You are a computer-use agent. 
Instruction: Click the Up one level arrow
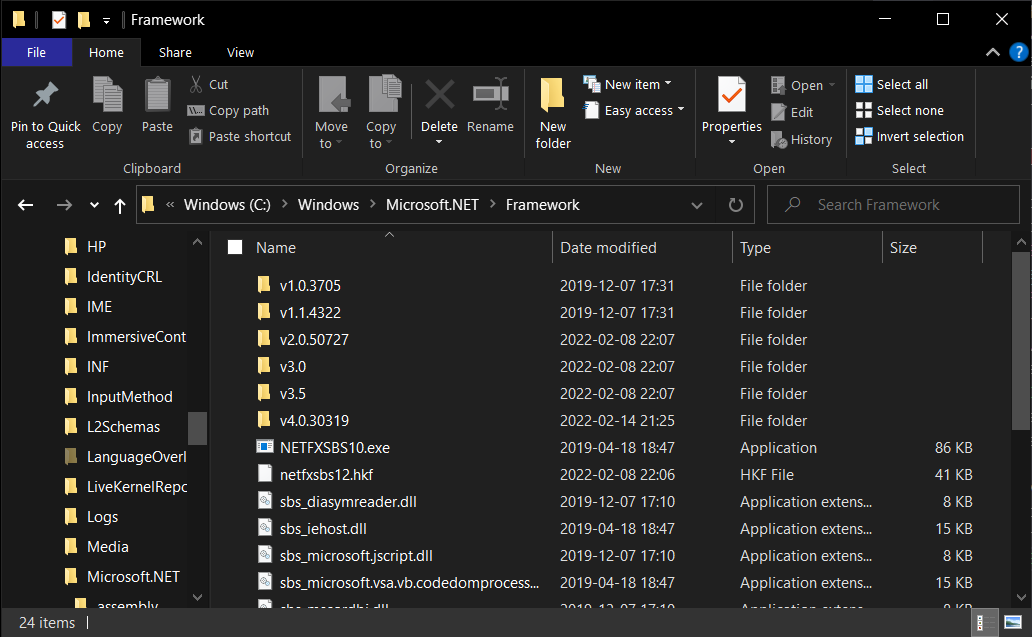pos(120,206)
